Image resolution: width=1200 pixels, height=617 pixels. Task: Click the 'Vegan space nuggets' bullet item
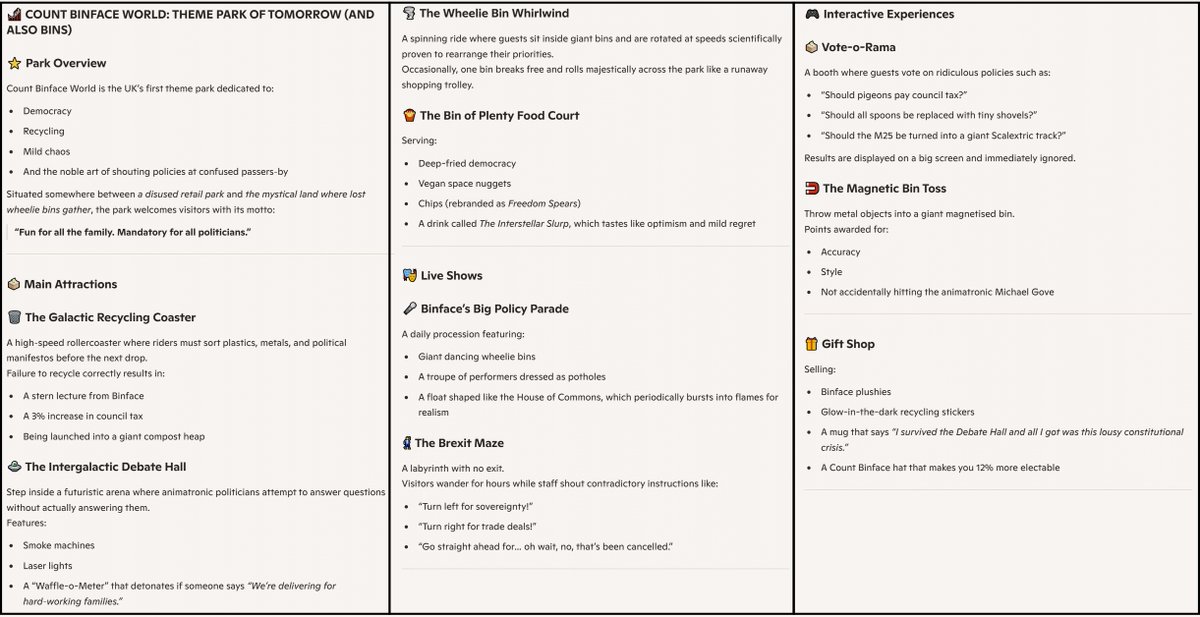click(465, 183)
